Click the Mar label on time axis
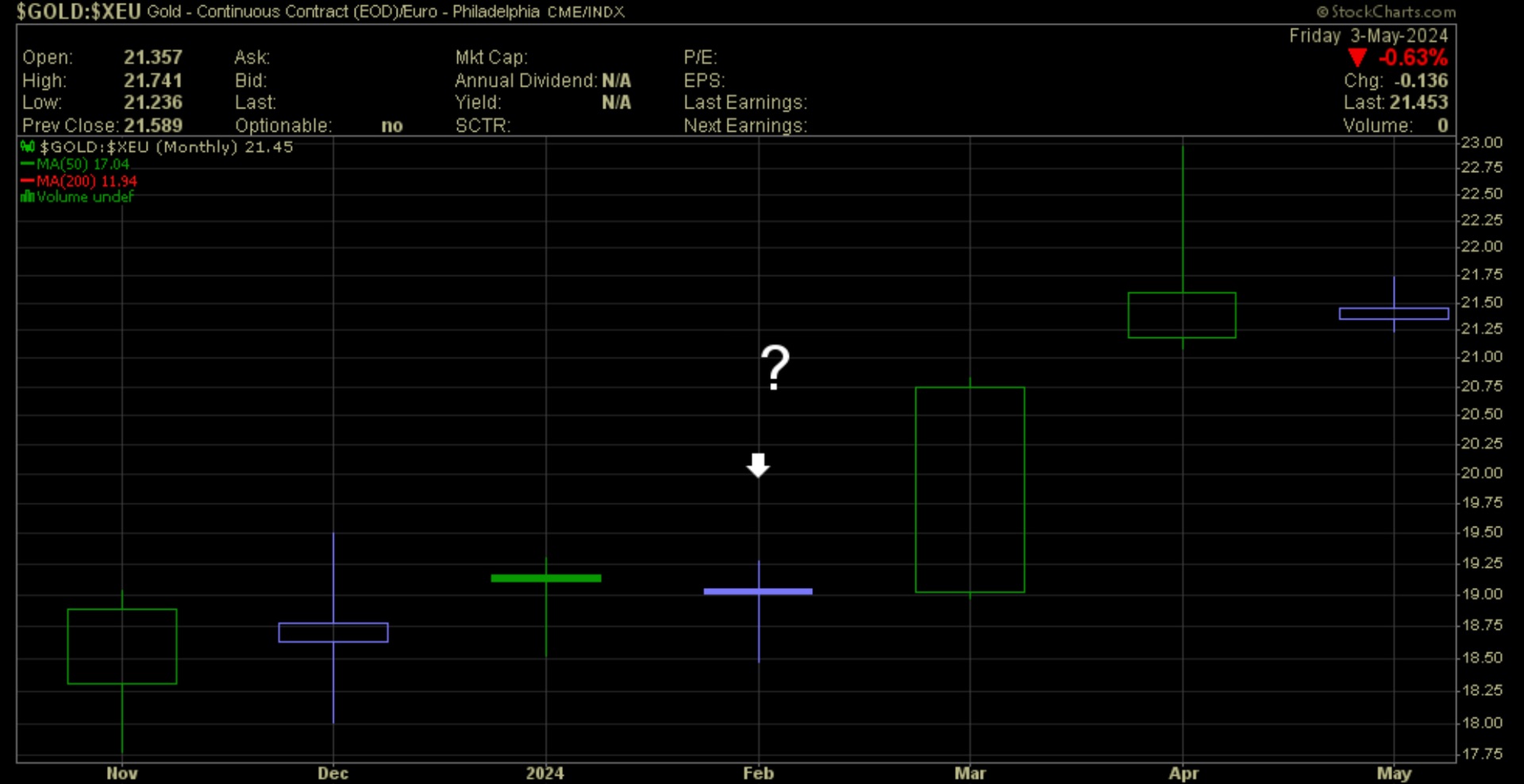 click(x=970, y=773)
